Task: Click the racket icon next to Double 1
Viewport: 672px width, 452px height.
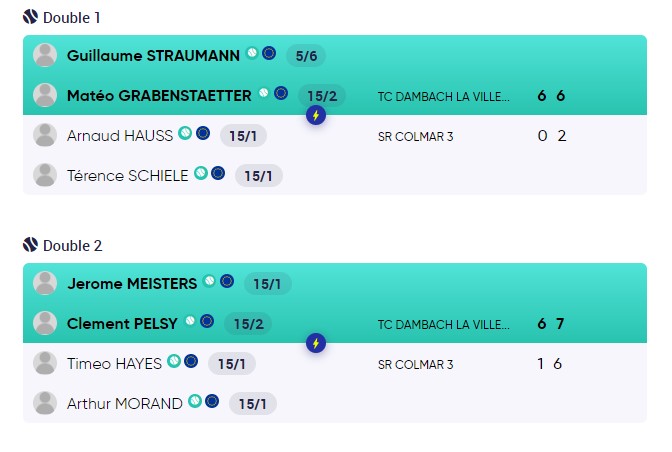Action: click(x=30, y=17)
